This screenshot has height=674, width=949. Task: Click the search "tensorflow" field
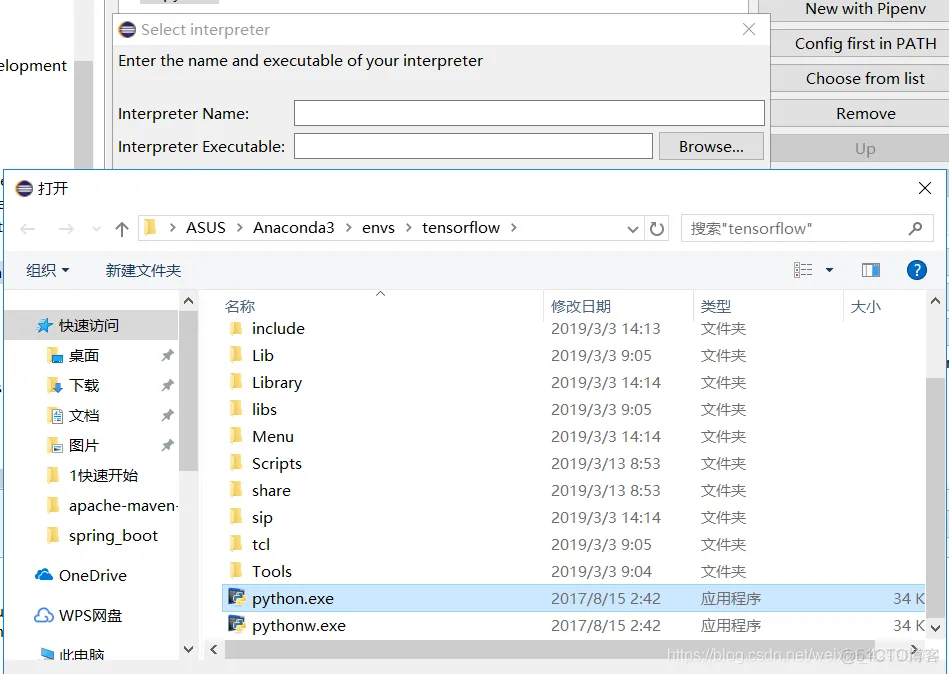(807, 229)
